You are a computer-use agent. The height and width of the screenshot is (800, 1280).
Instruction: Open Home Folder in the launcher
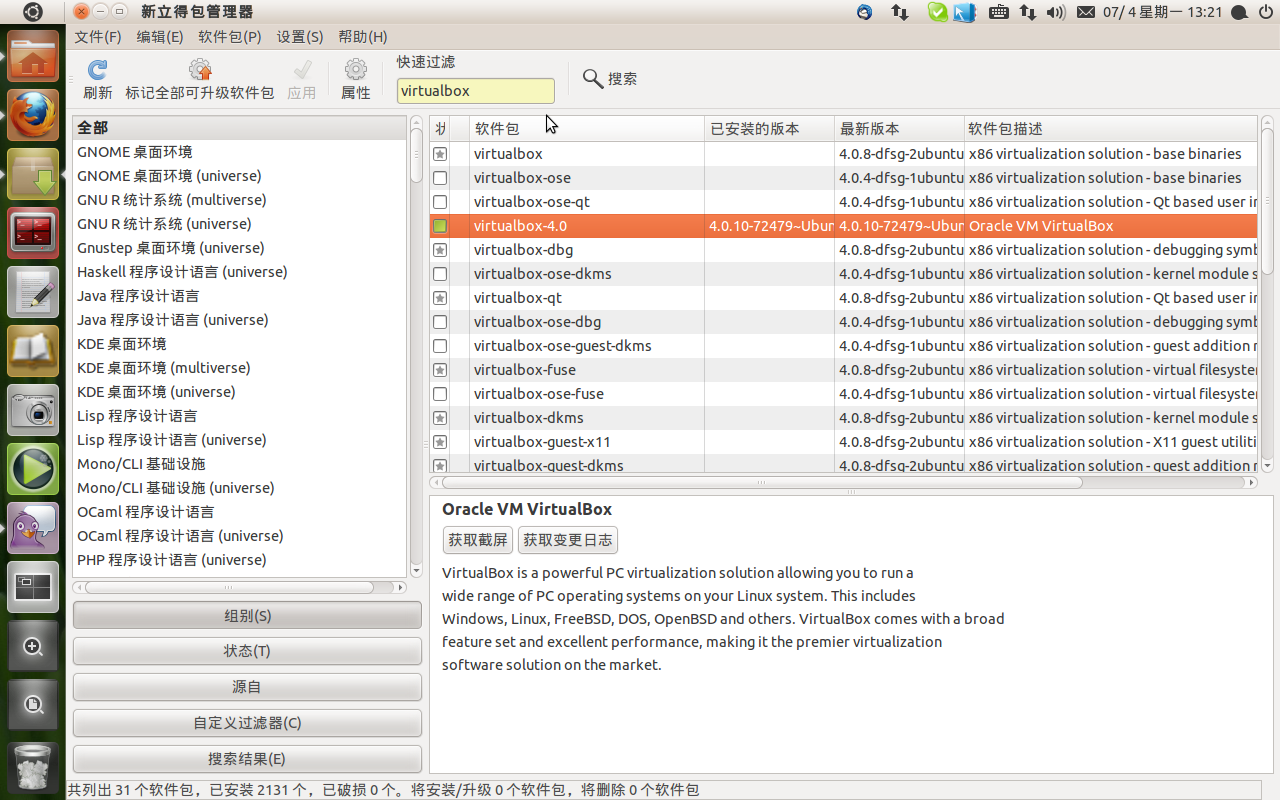coord(33,58)
